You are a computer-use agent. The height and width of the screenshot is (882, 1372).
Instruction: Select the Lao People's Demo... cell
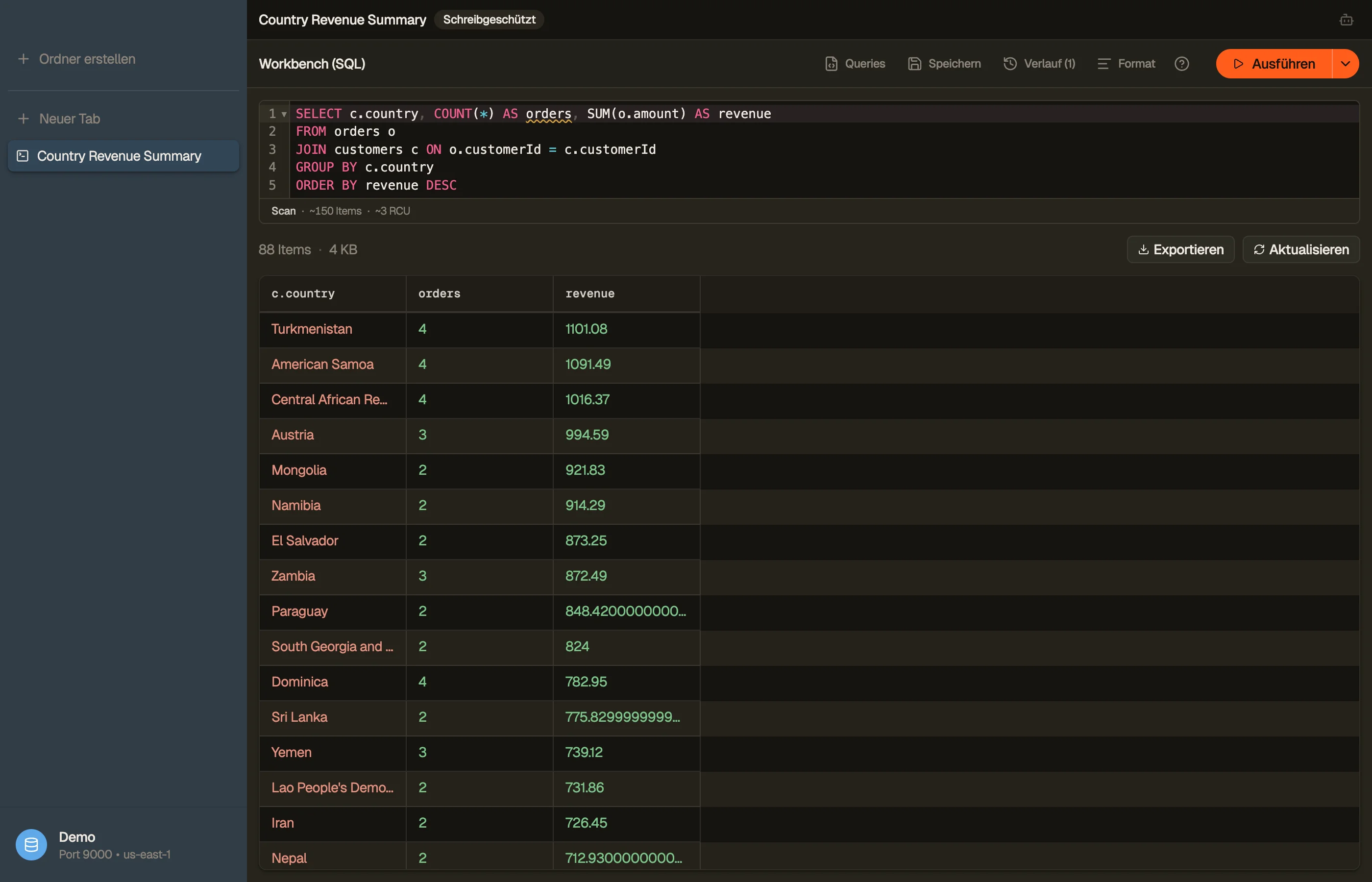pos(333,788)
